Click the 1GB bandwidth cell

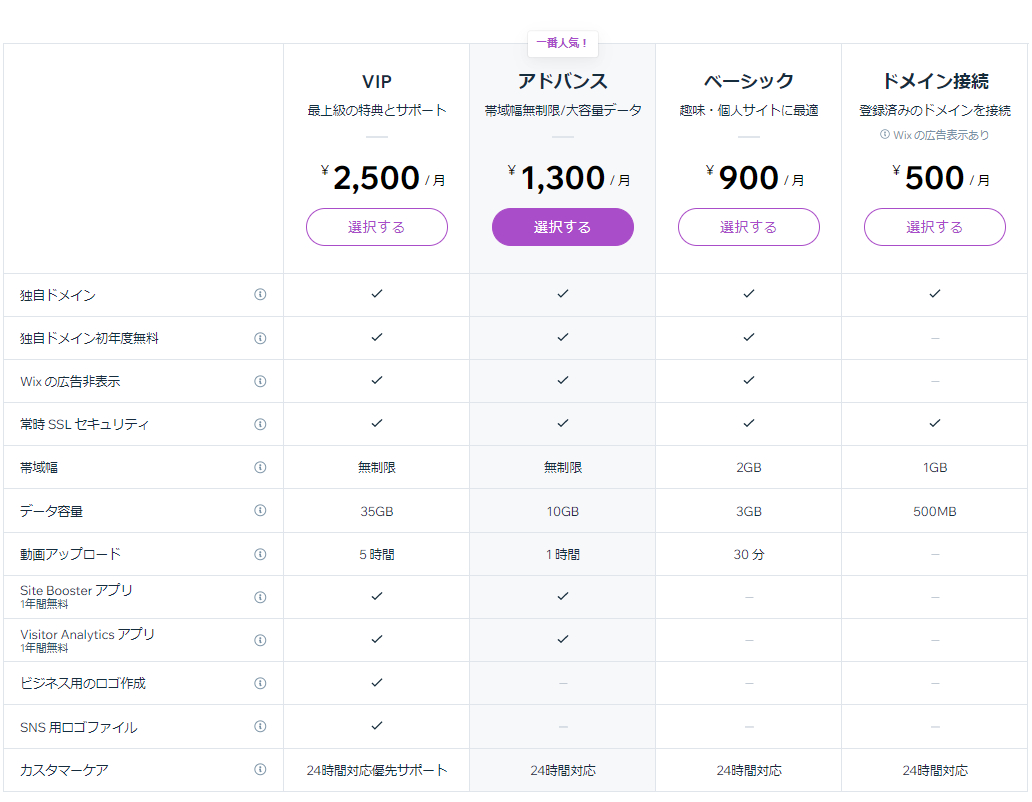tap(935, 468)
